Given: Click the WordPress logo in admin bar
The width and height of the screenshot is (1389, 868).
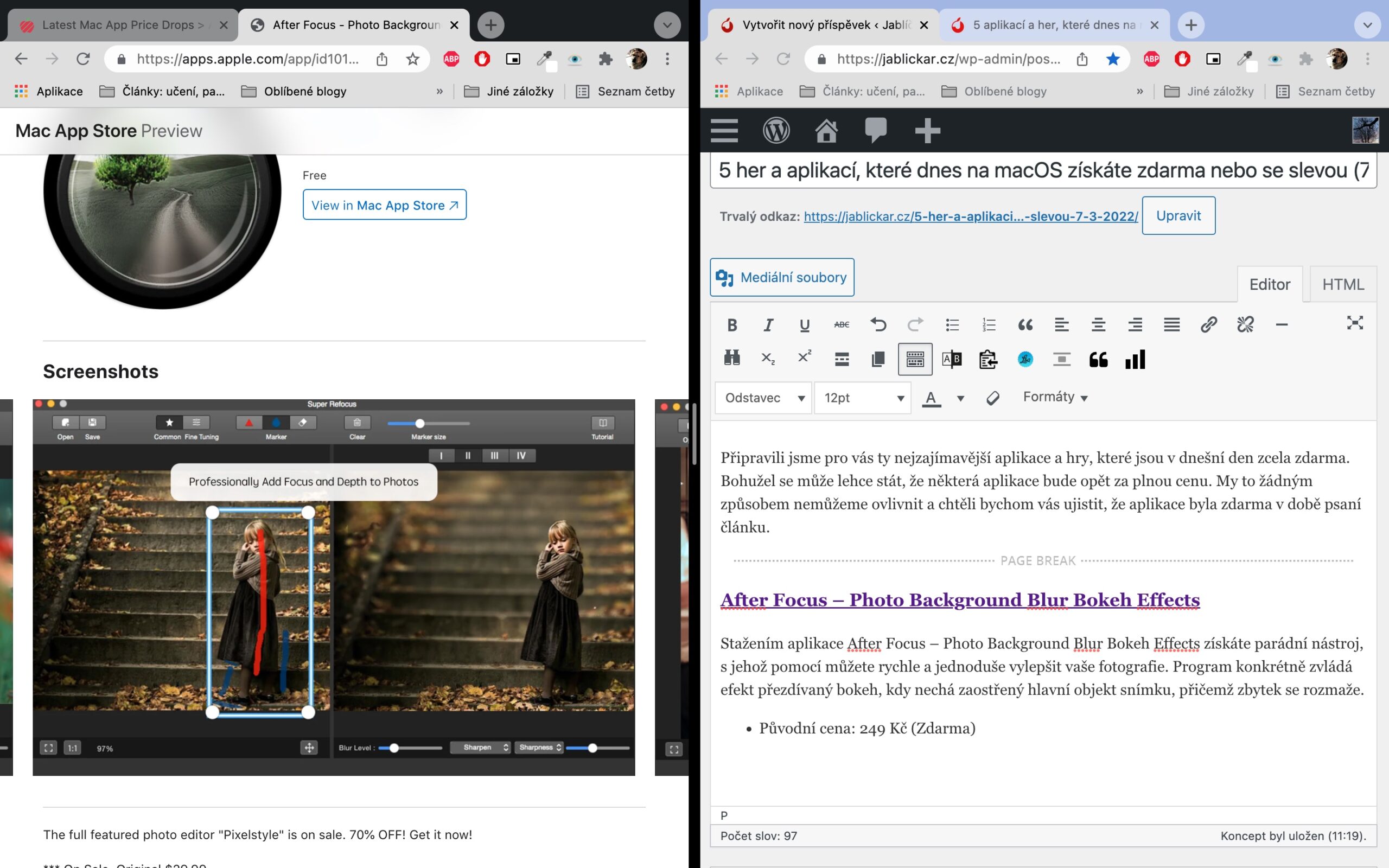Looking at the screenshot, I should point(775,131).
